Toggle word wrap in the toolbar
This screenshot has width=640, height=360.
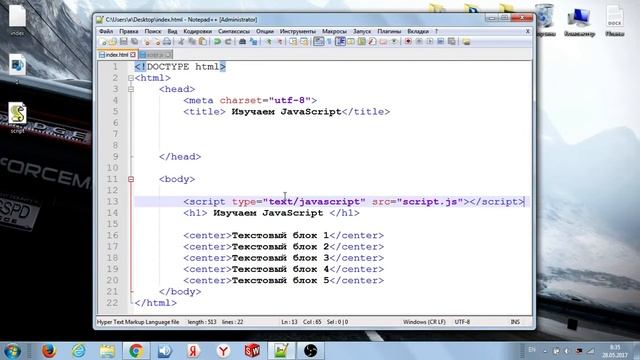click(319, 42)
